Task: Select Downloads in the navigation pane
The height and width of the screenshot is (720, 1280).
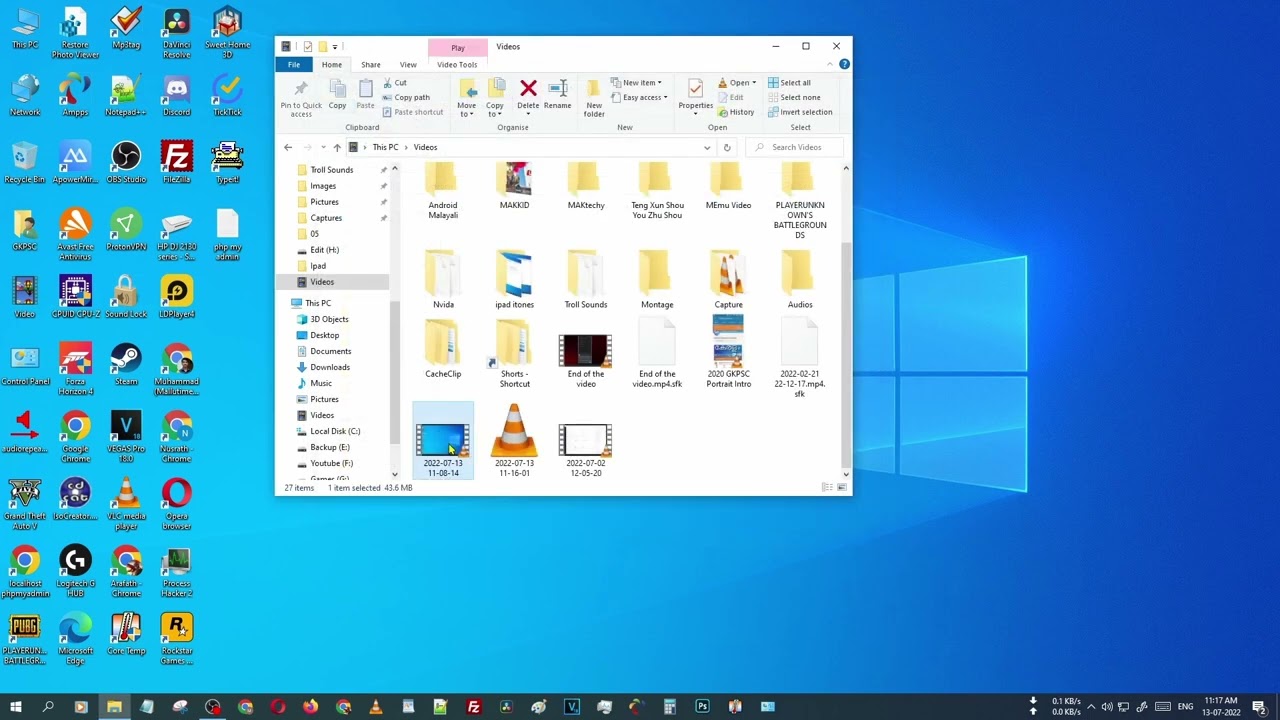Action: coord(330,367)
